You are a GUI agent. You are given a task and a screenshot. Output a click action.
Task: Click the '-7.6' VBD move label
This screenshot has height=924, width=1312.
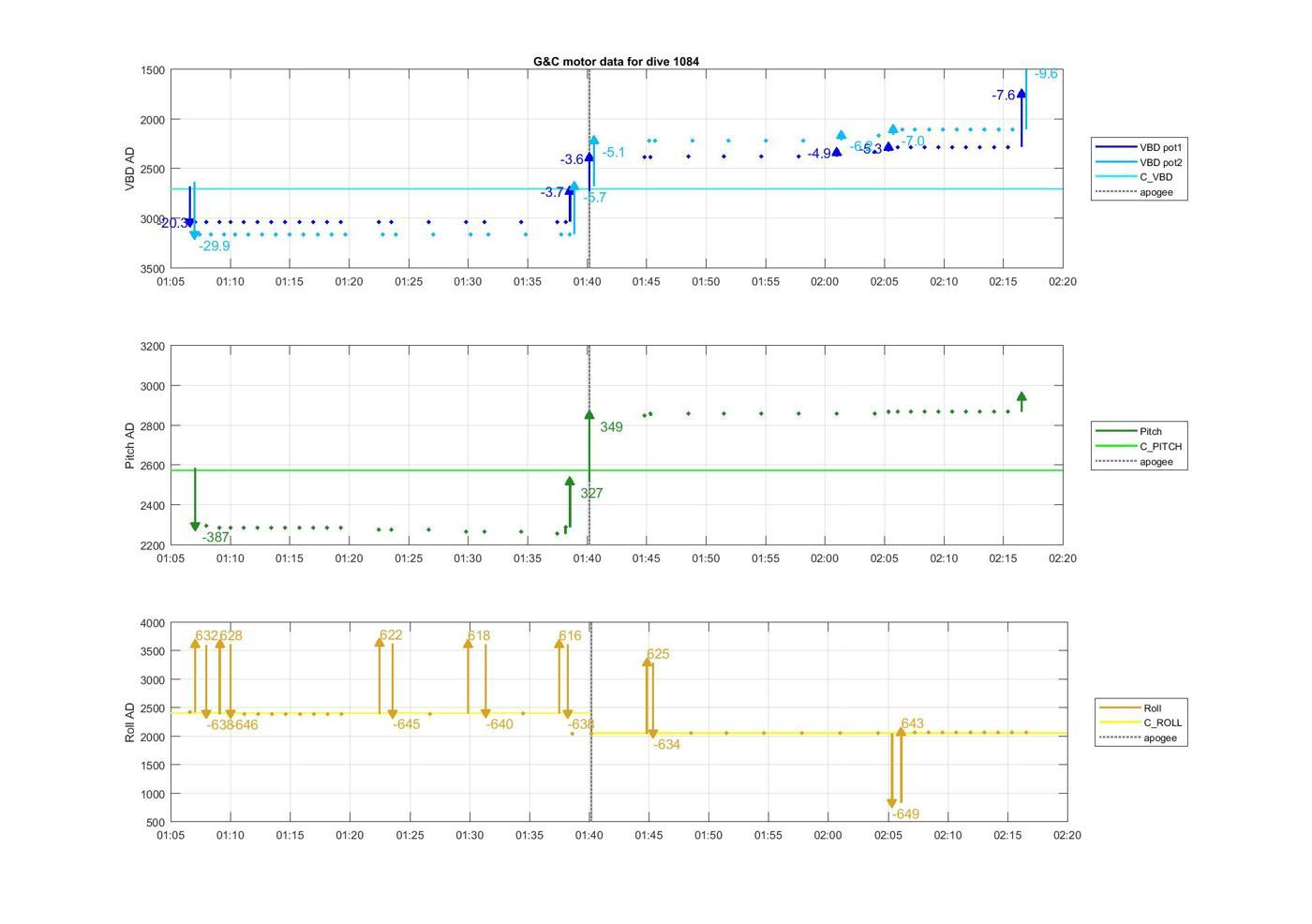click(x=1003, y=95)
